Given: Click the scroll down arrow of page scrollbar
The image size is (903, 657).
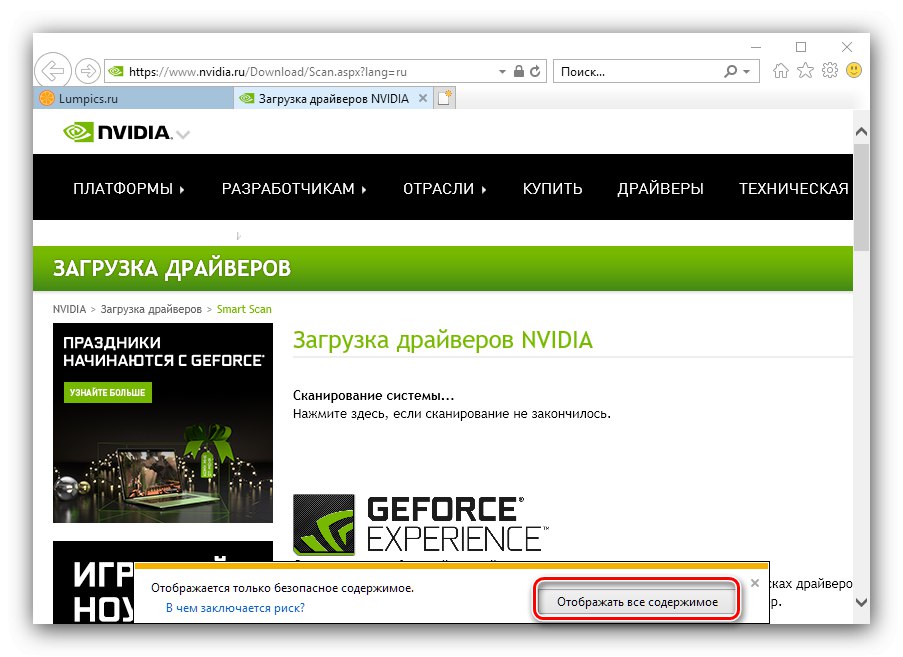Looking at the screenshot, I should tap(862, 602).
